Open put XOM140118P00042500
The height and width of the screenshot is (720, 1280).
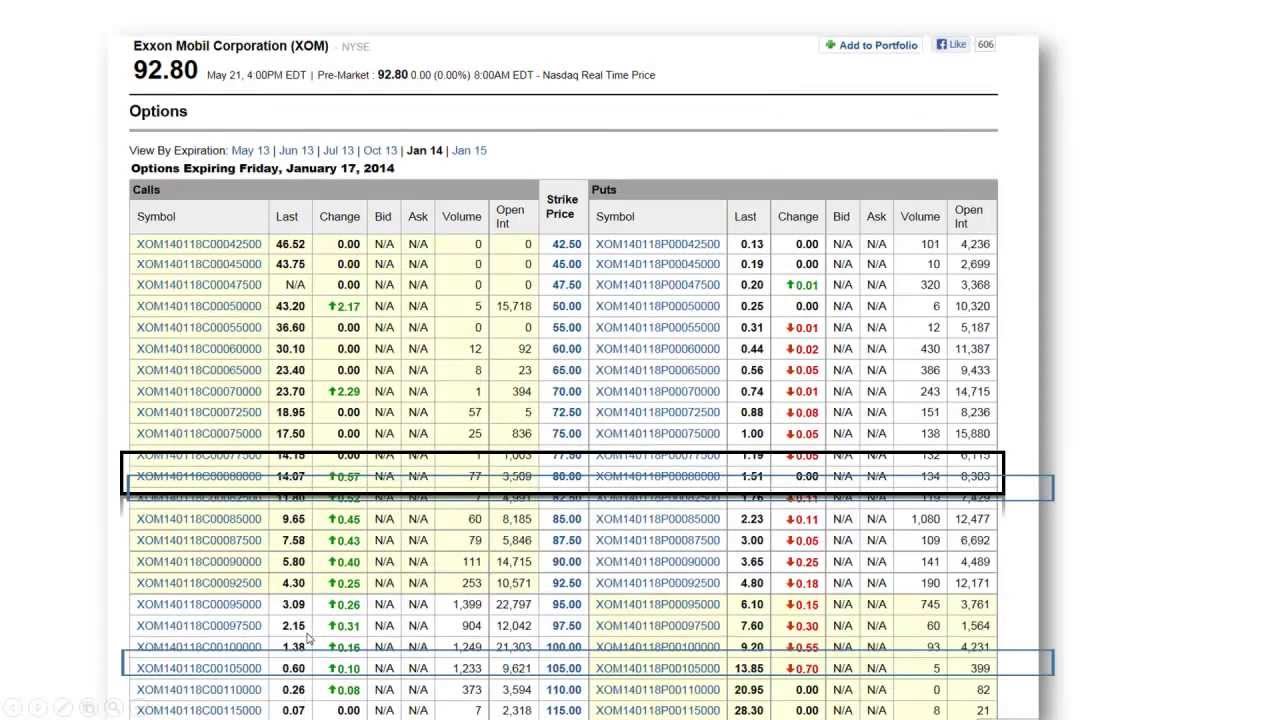tap(658, 244)
